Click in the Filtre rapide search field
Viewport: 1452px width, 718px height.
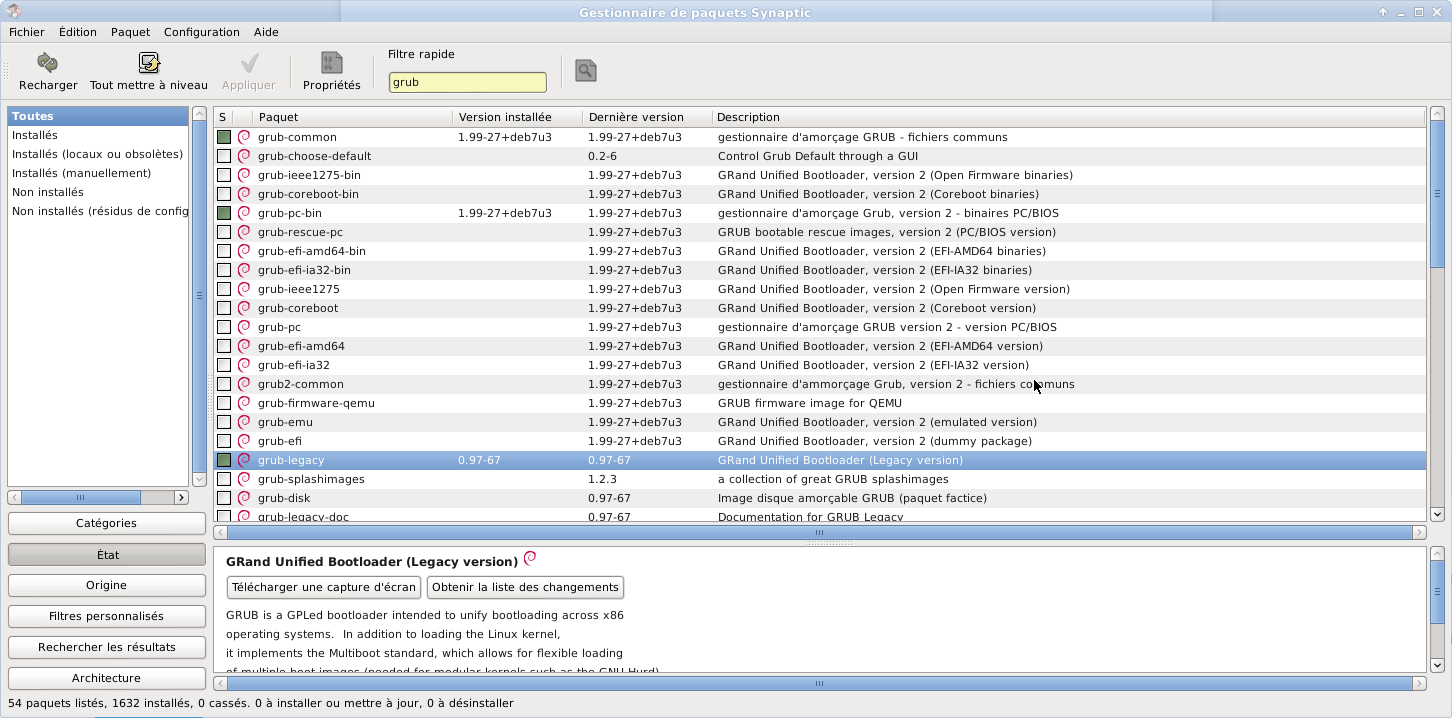point(468,82)
